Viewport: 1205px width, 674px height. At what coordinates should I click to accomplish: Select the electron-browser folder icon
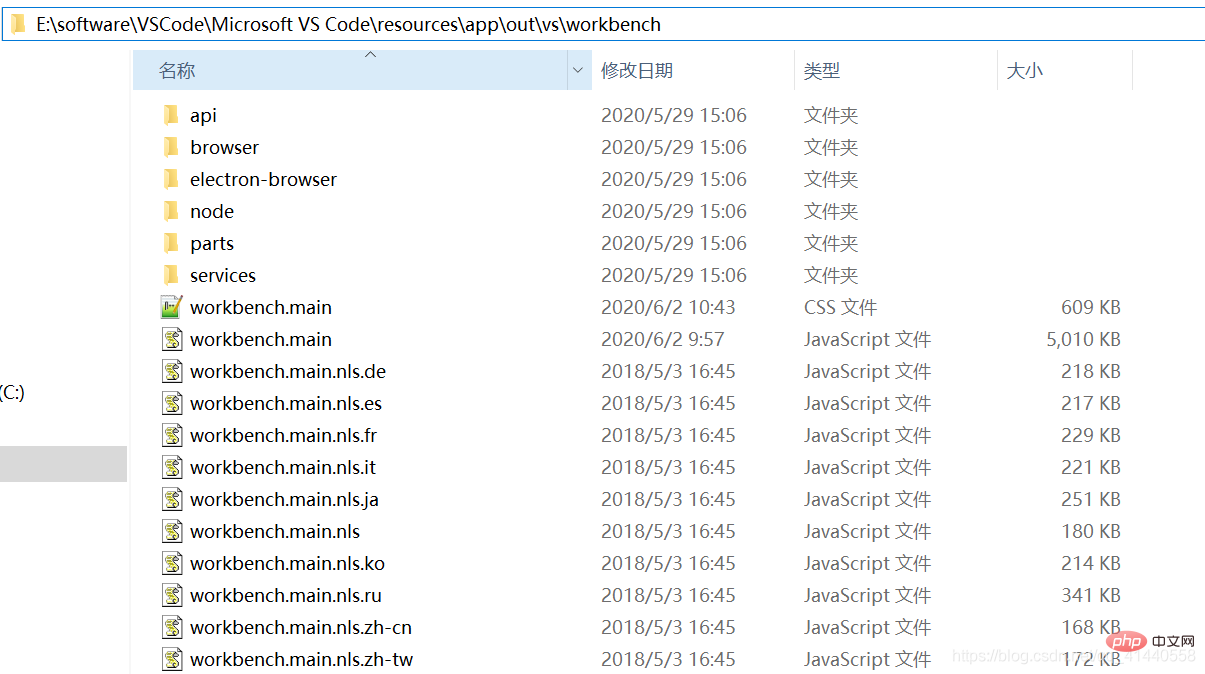tap(171, 179)
